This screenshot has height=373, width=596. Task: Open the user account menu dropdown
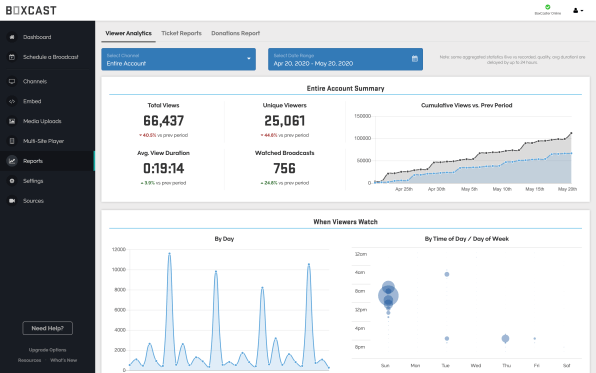(578, 11)
